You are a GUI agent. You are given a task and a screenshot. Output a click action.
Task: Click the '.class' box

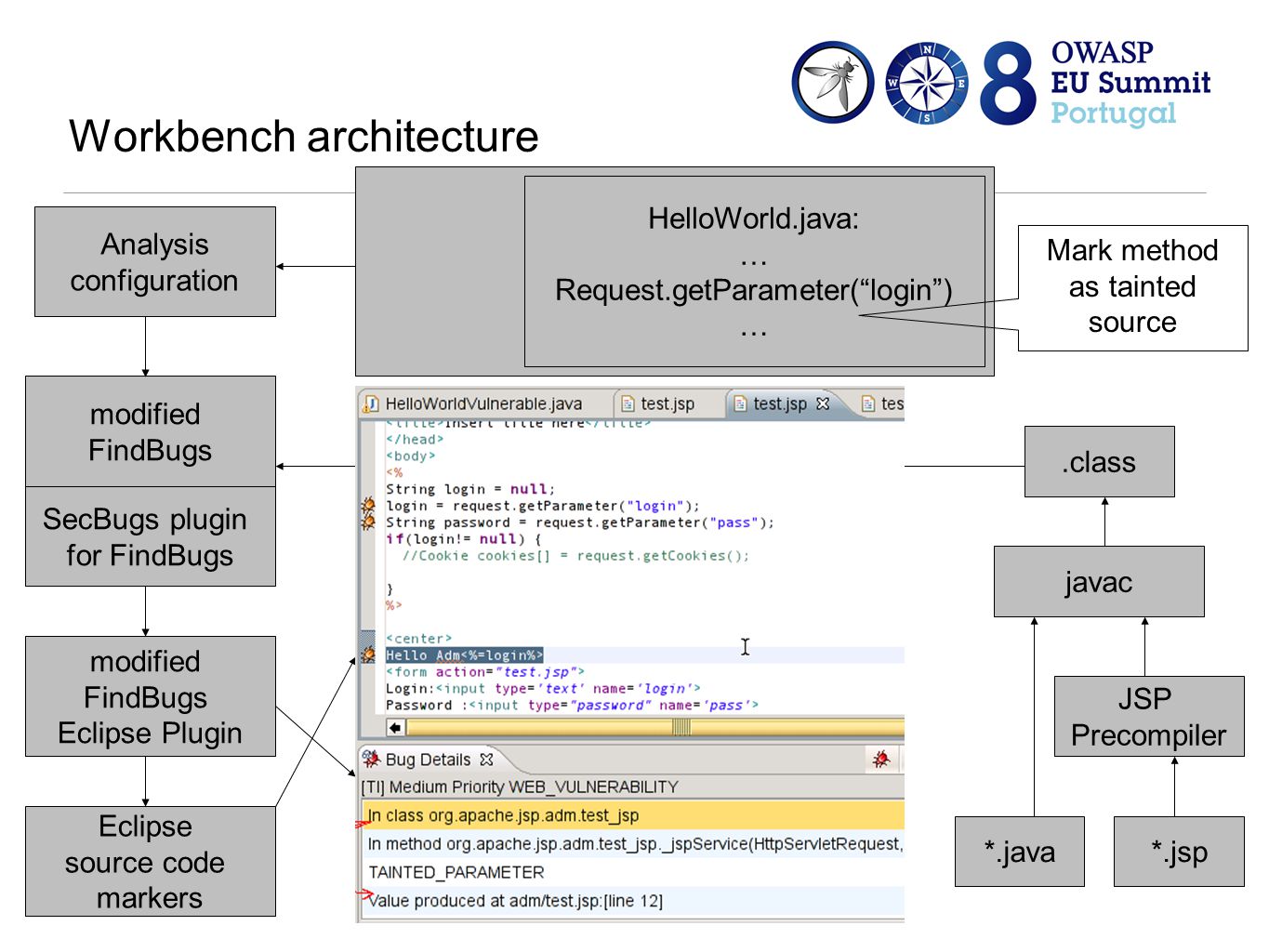point(1100,462)
